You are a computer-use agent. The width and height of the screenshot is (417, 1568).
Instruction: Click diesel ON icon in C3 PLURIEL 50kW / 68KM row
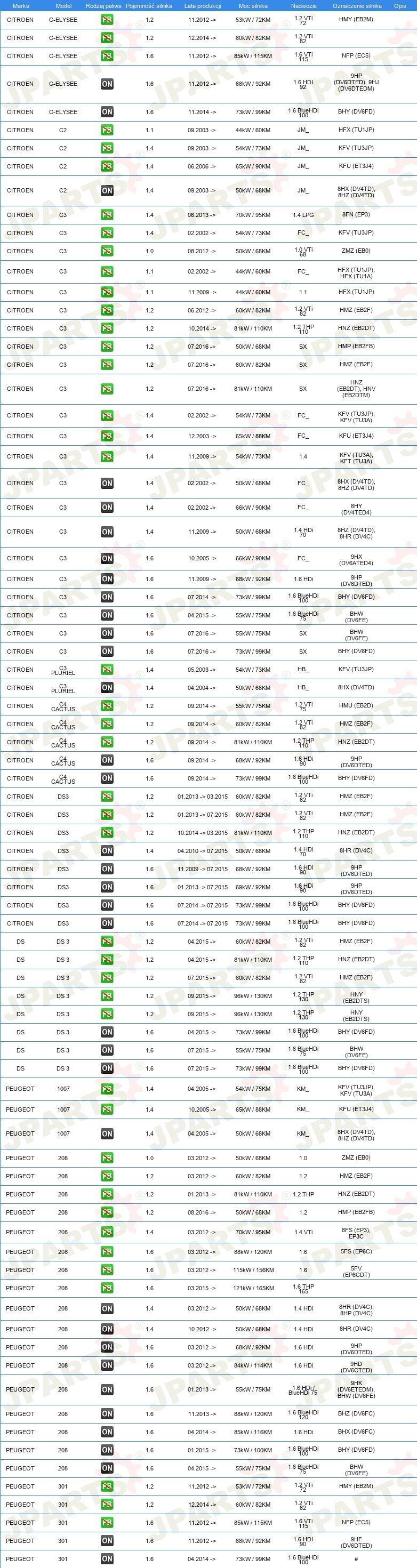coord(107,688)
